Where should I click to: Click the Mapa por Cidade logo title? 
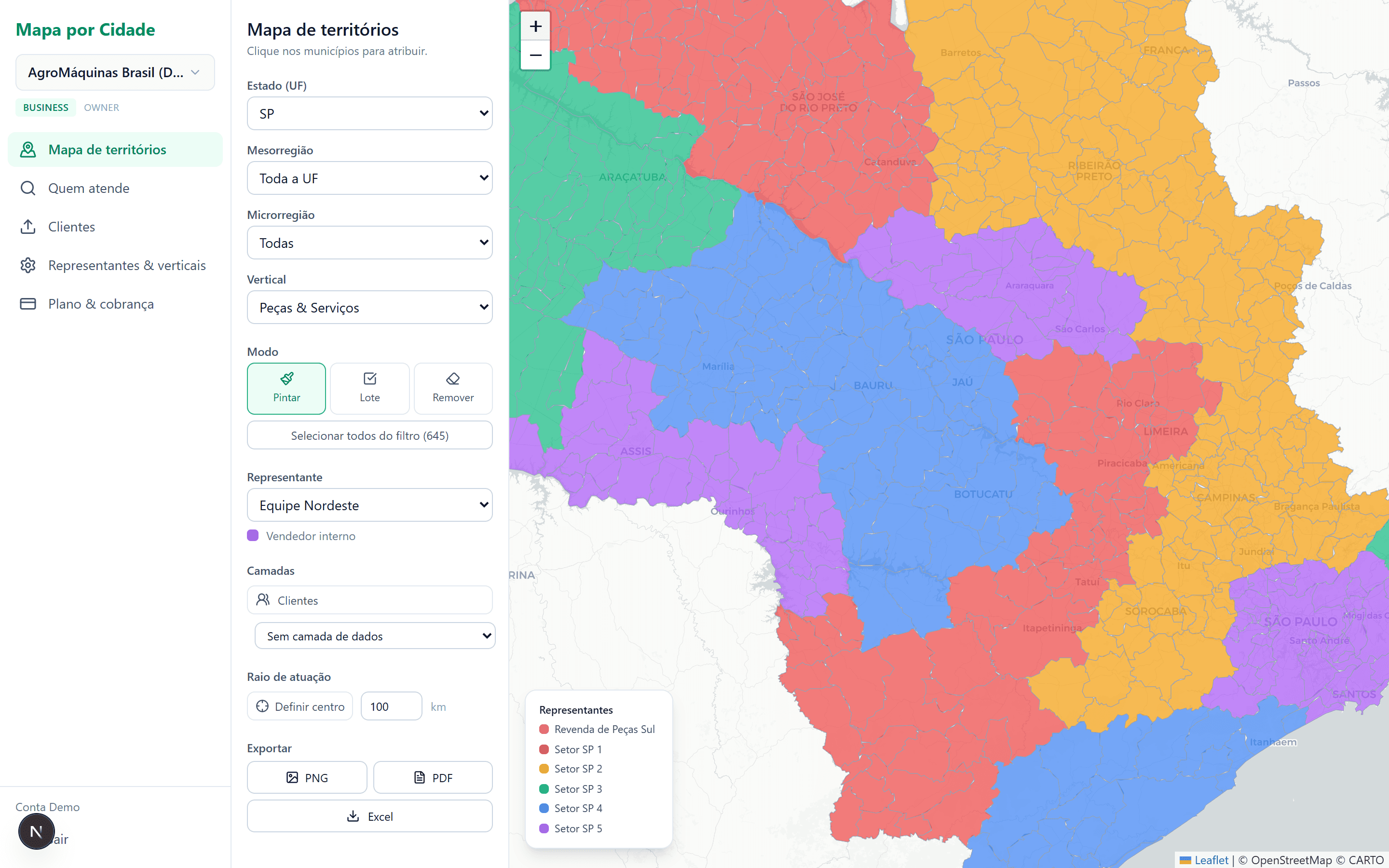tap(85, 29)
